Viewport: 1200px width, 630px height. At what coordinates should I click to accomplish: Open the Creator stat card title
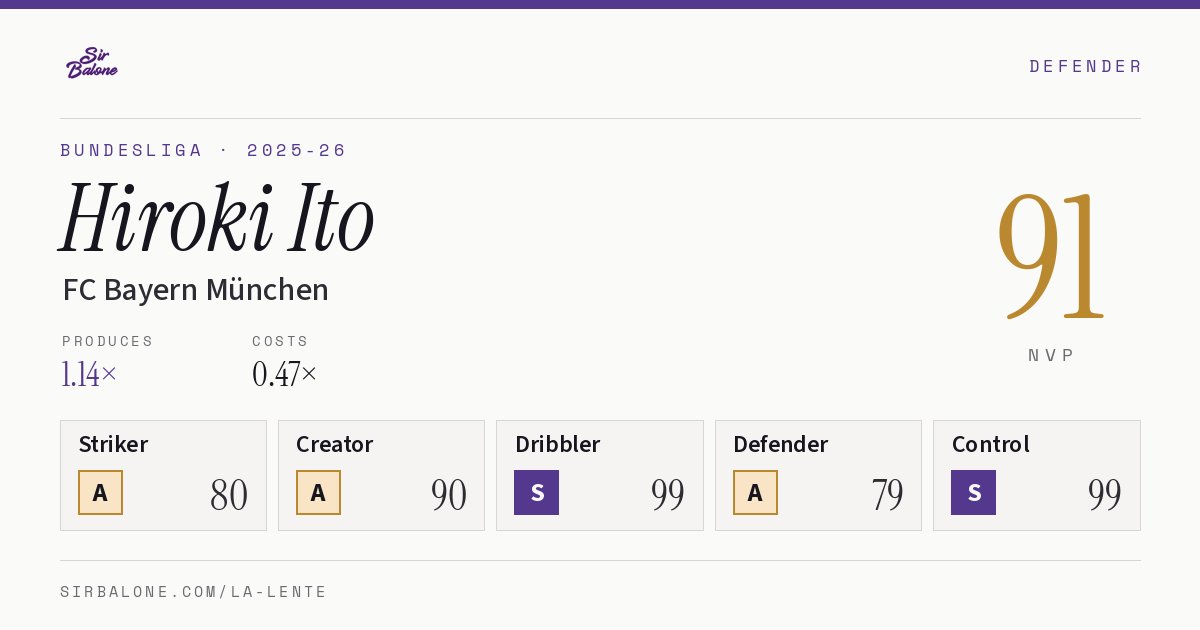tap(334, 444)
